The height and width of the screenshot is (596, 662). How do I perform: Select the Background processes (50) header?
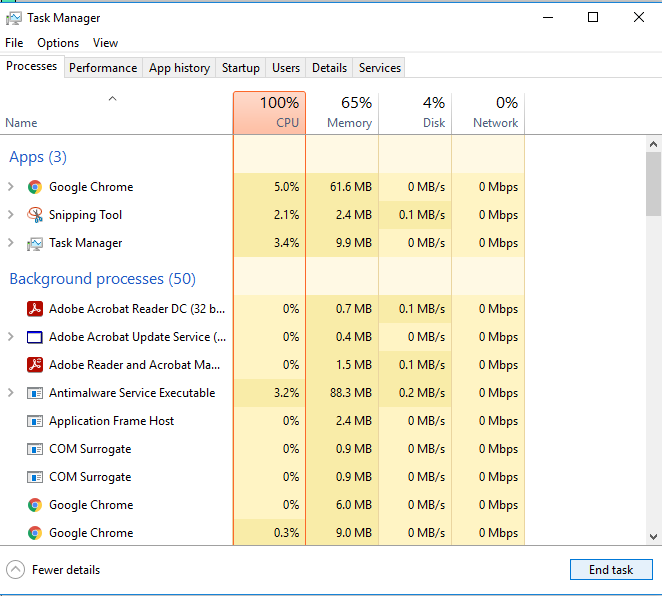point(103,279)
